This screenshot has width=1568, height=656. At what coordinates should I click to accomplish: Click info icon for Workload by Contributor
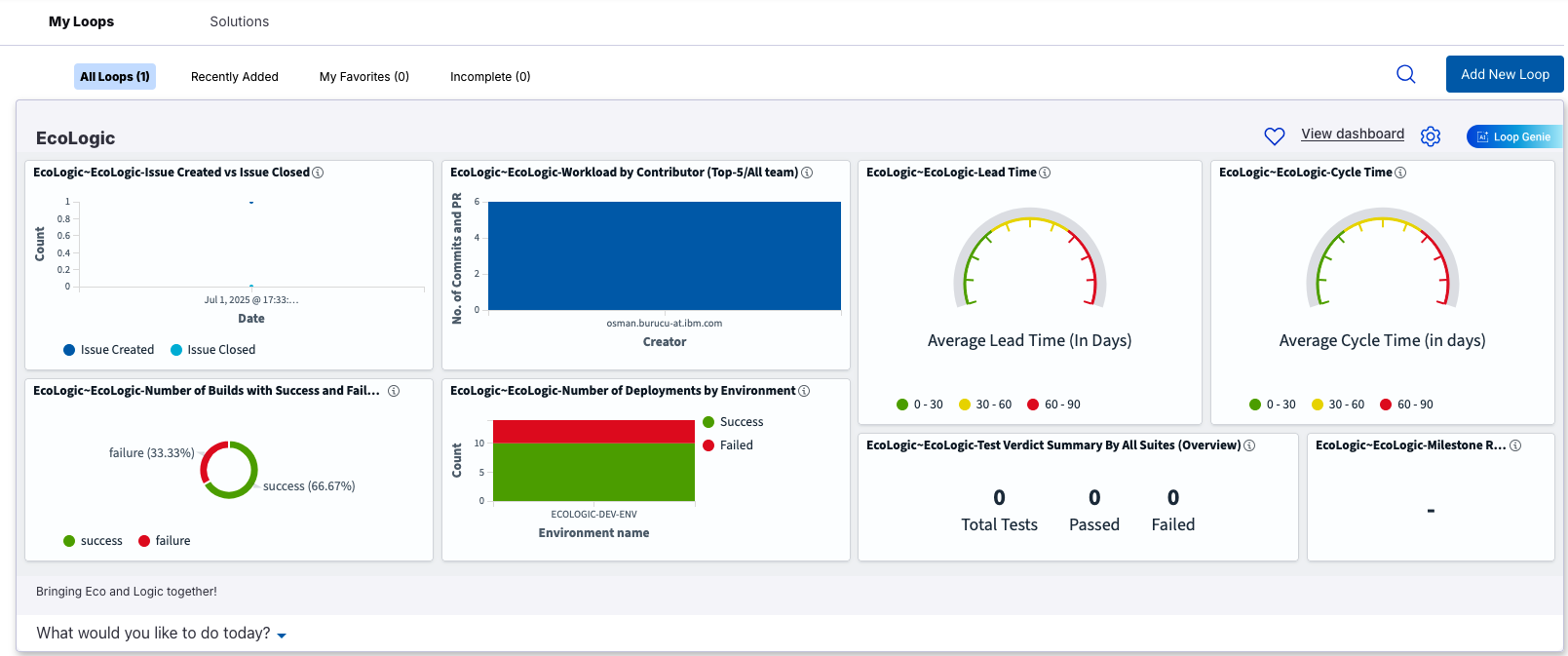(807, 173)
